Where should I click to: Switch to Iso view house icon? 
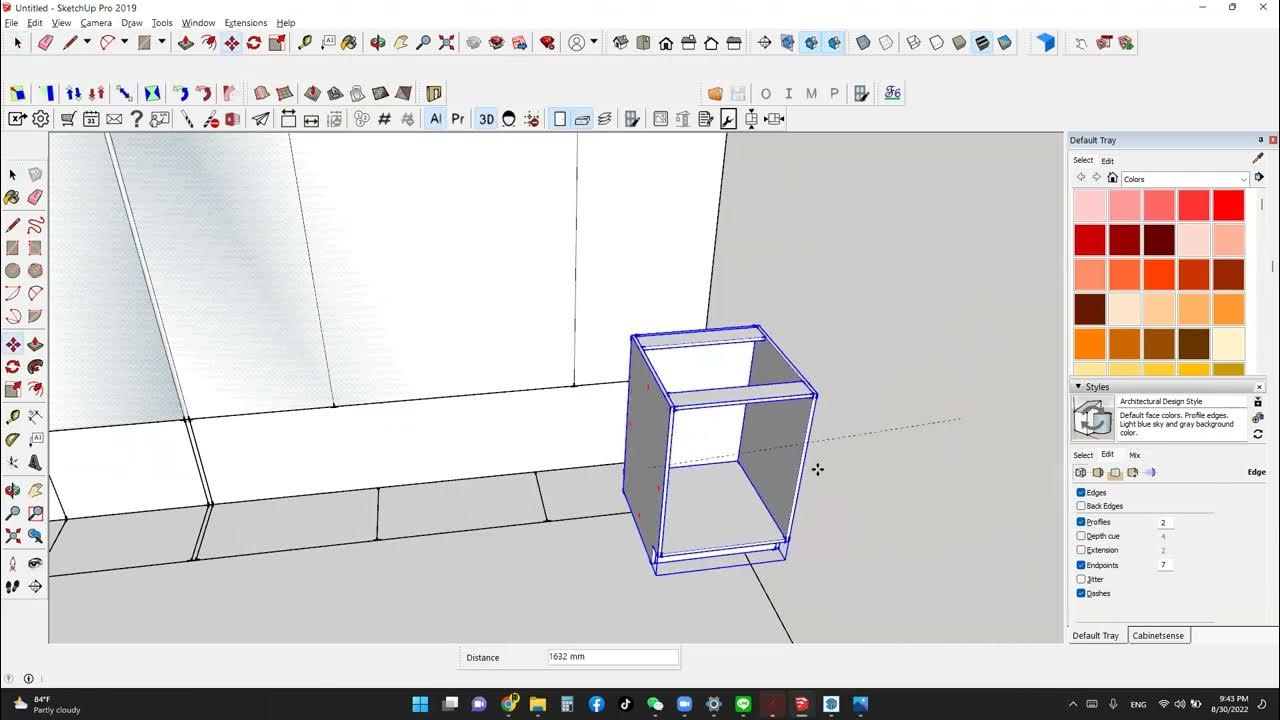620,42
